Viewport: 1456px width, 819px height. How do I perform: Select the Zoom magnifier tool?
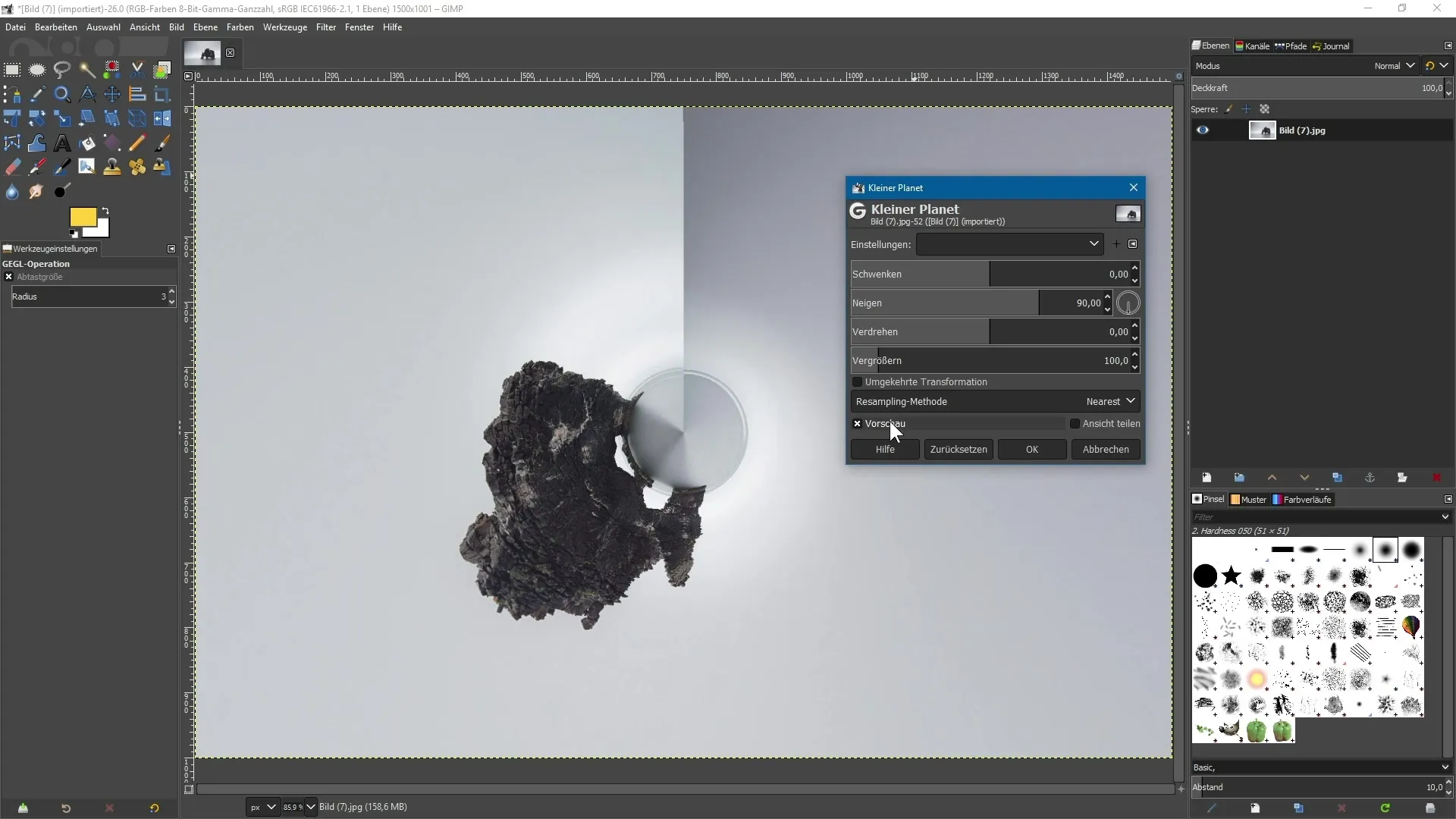click(x=62, y=94)
